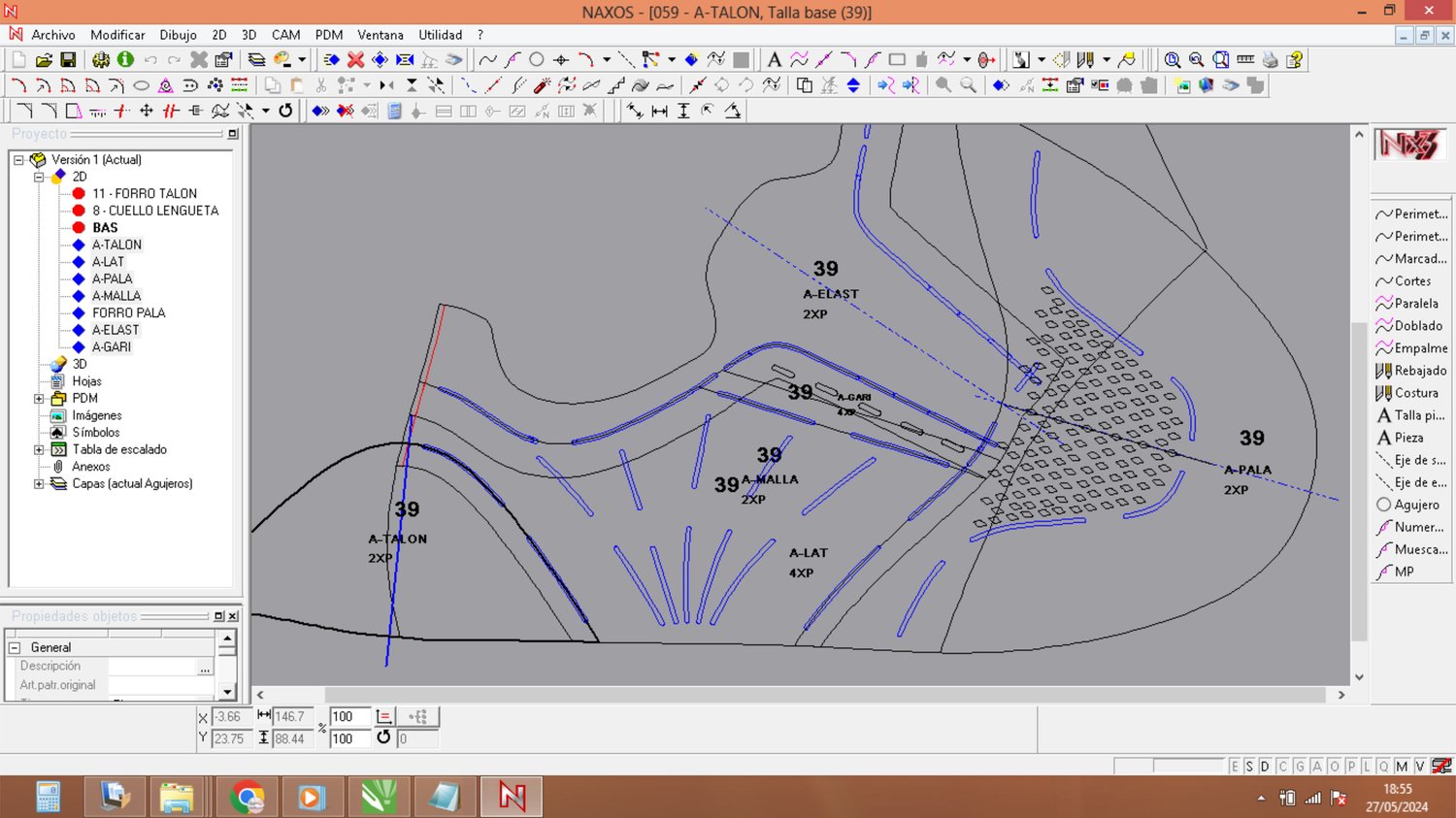
Task: Open the Utilidad menu
Action: click(440, 35)
